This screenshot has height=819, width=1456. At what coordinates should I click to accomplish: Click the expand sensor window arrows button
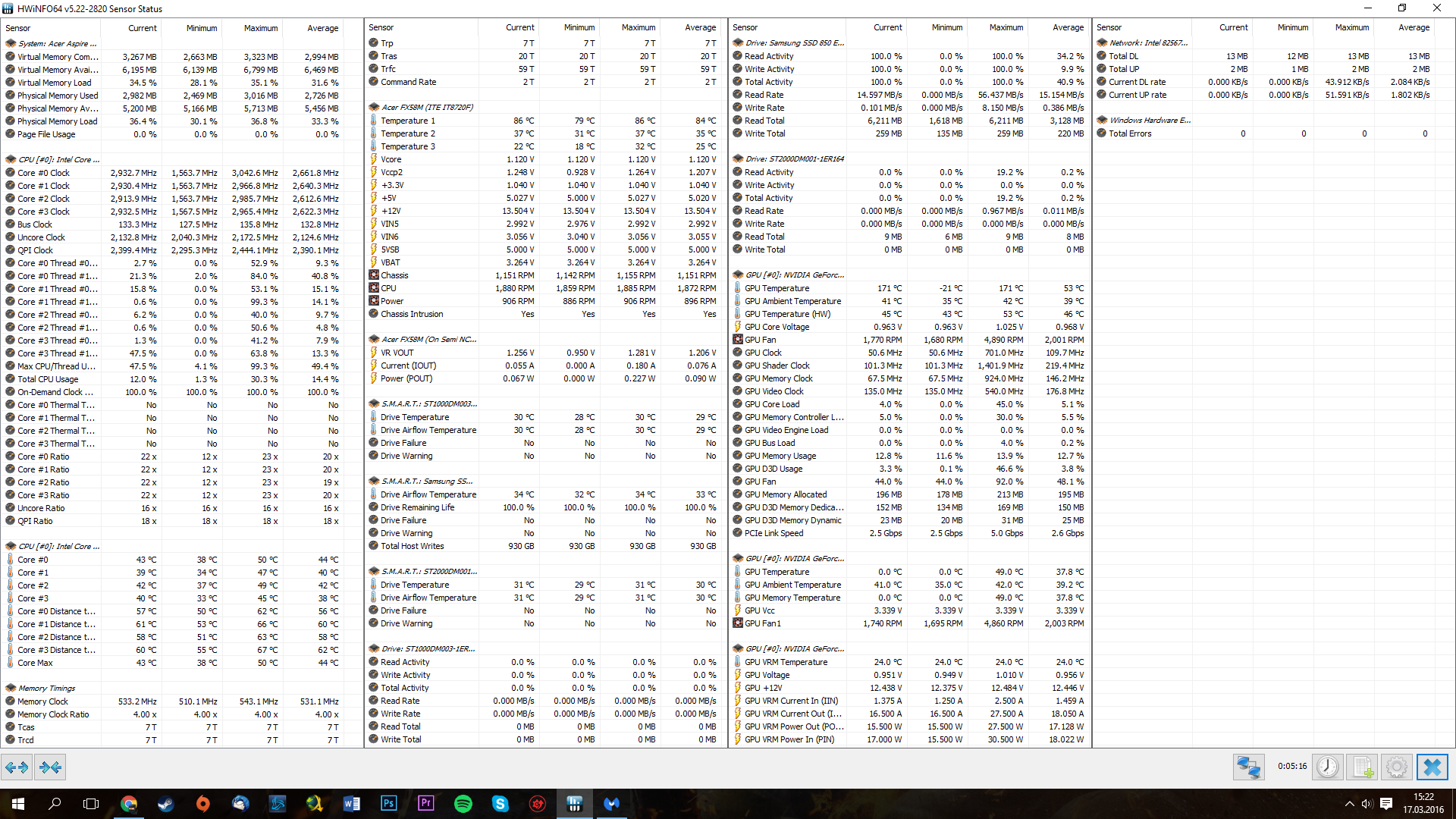[17, 767]
